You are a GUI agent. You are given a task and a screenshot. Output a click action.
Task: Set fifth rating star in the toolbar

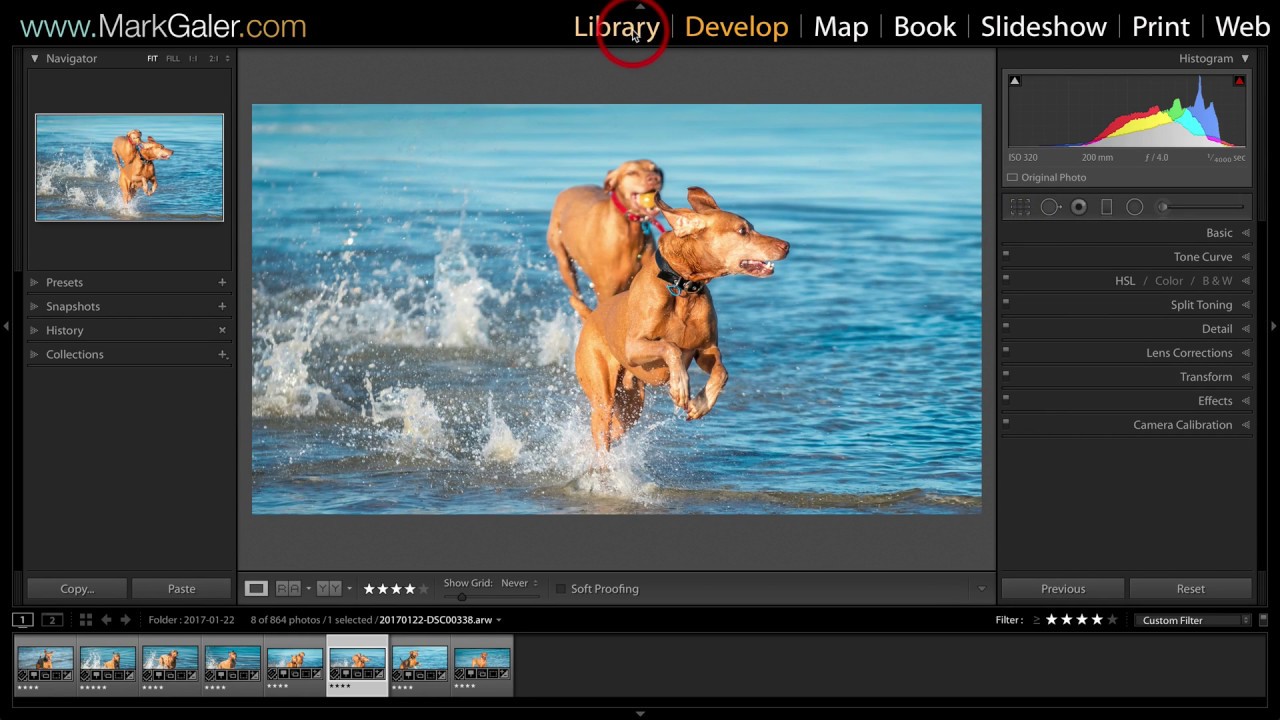(x=423, y=589)
